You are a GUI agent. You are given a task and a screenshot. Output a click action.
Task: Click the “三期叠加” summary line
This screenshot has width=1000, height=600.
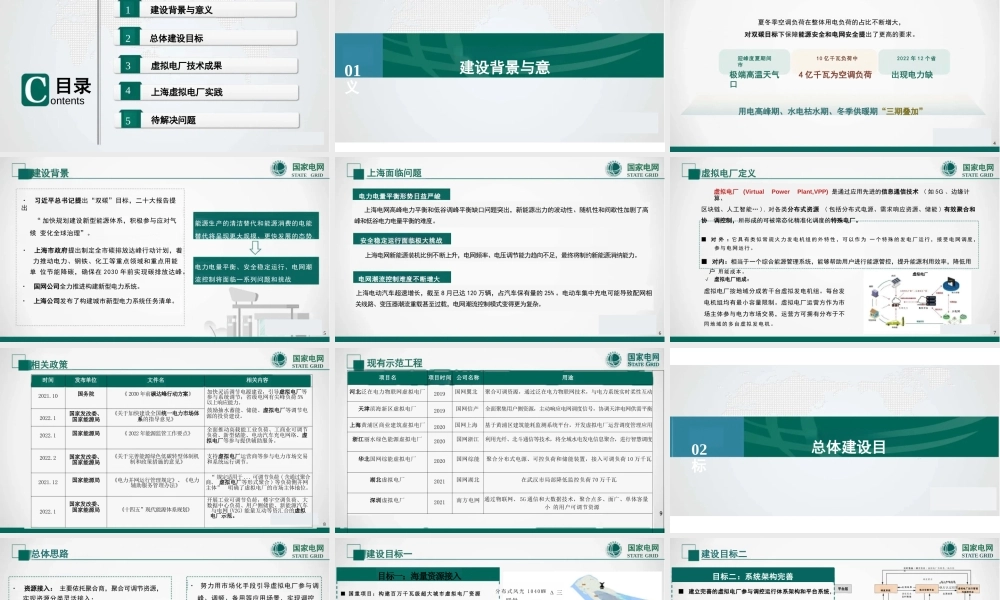tap(830, 111)
